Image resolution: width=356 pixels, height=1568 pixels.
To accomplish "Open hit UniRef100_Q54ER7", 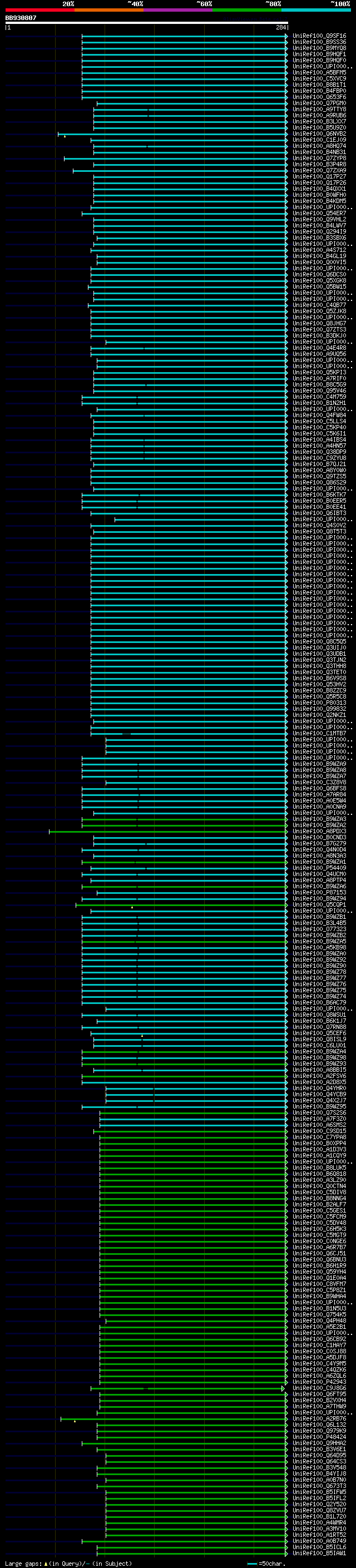I will (319, 214).
